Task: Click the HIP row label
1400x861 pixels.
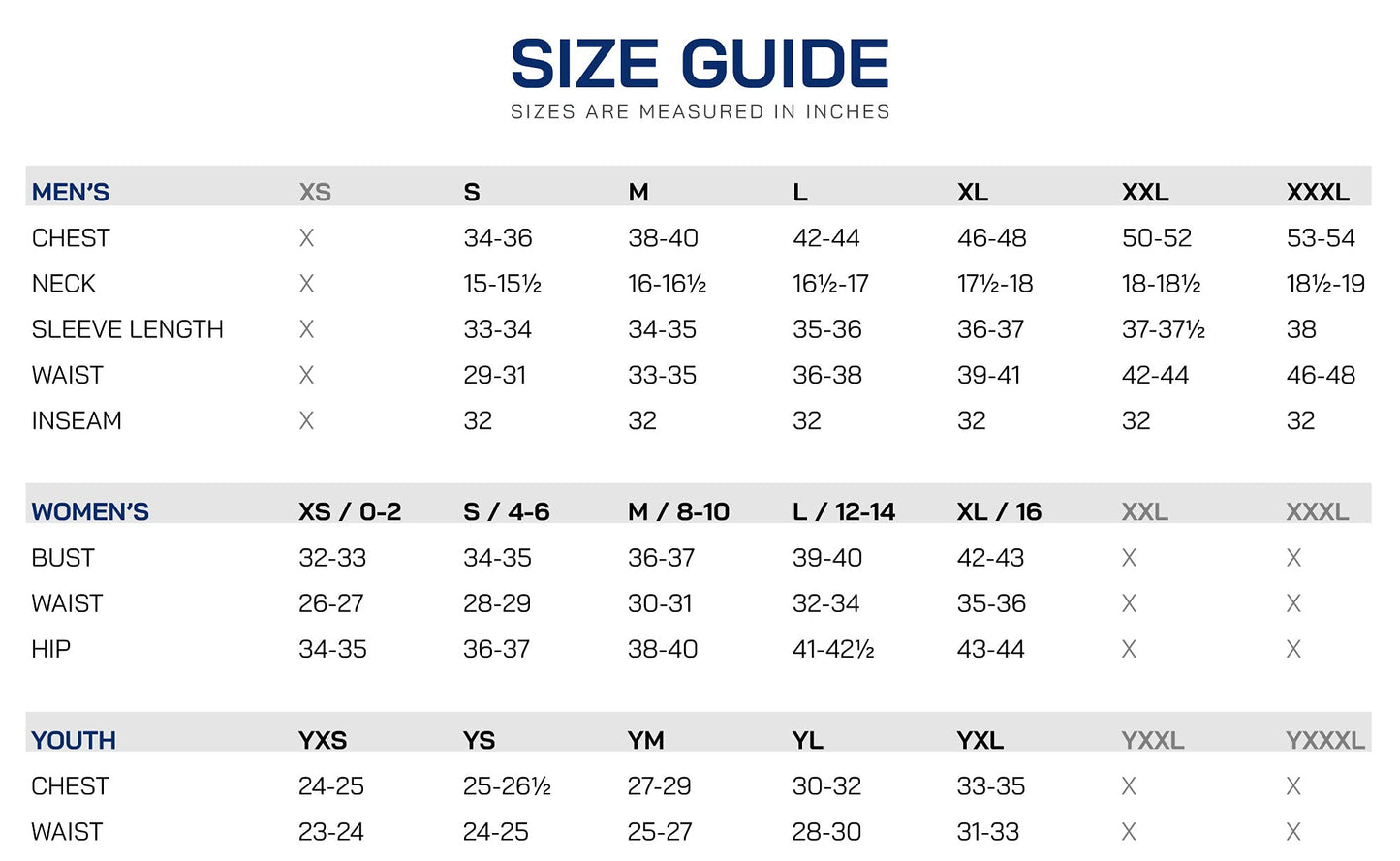Action: point(51,649)
